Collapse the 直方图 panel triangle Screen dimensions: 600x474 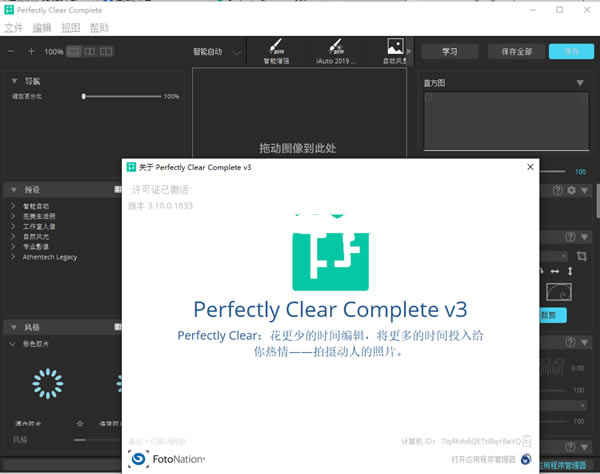pos(580,83)
